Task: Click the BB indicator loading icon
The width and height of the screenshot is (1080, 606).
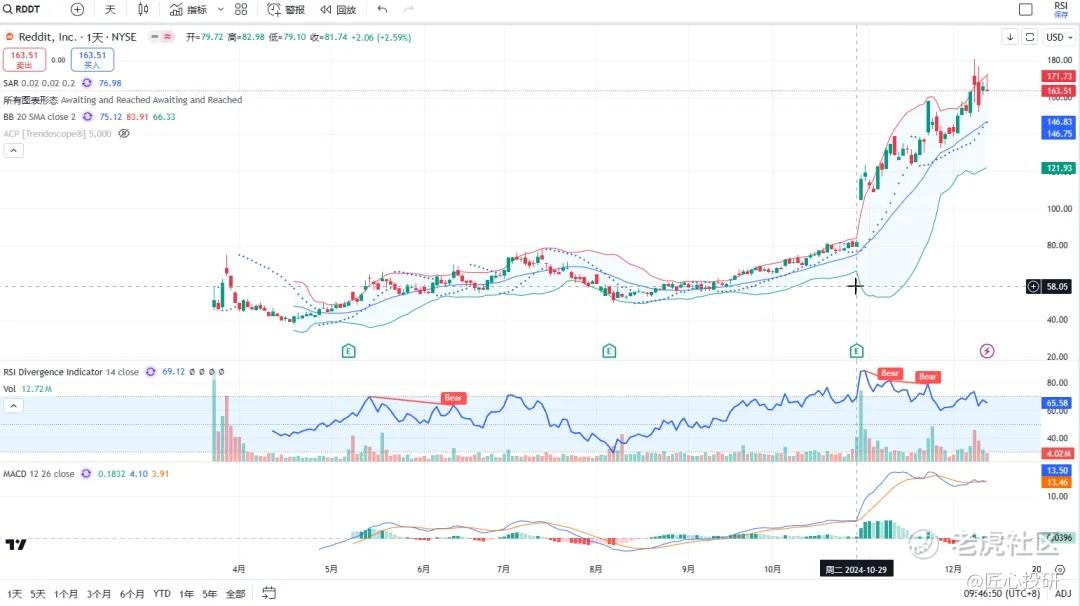Action: tap(87, 116)
